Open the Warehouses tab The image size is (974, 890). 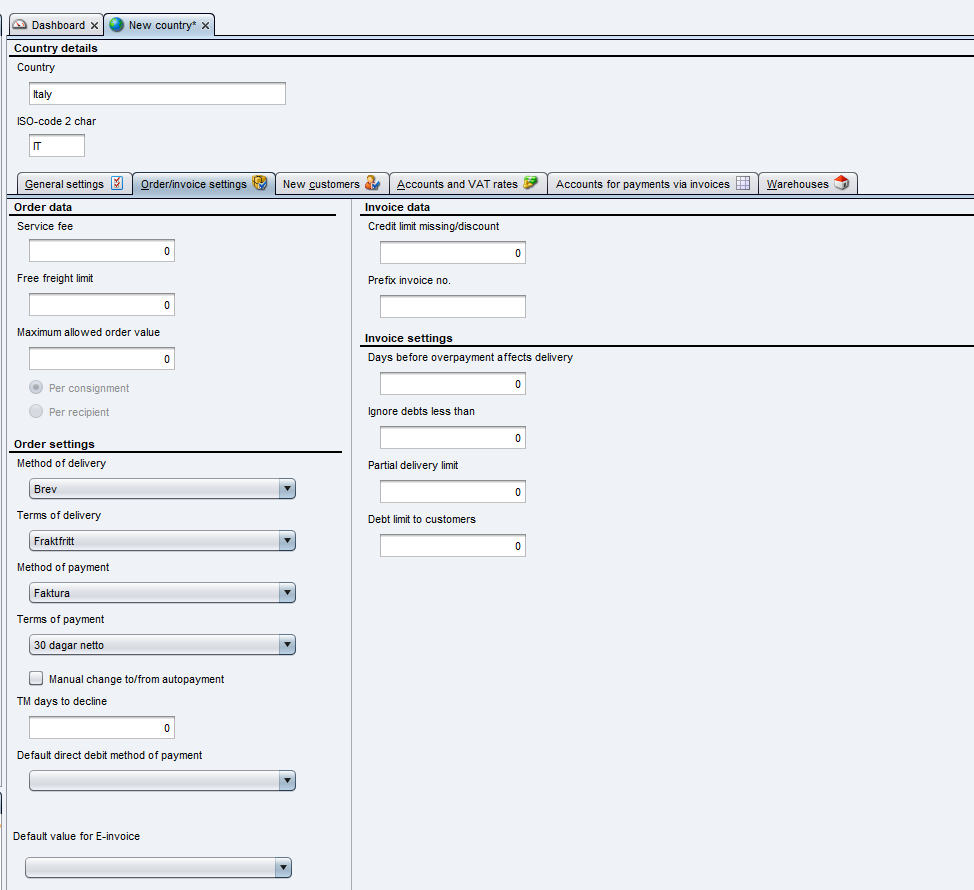(797, 184)
